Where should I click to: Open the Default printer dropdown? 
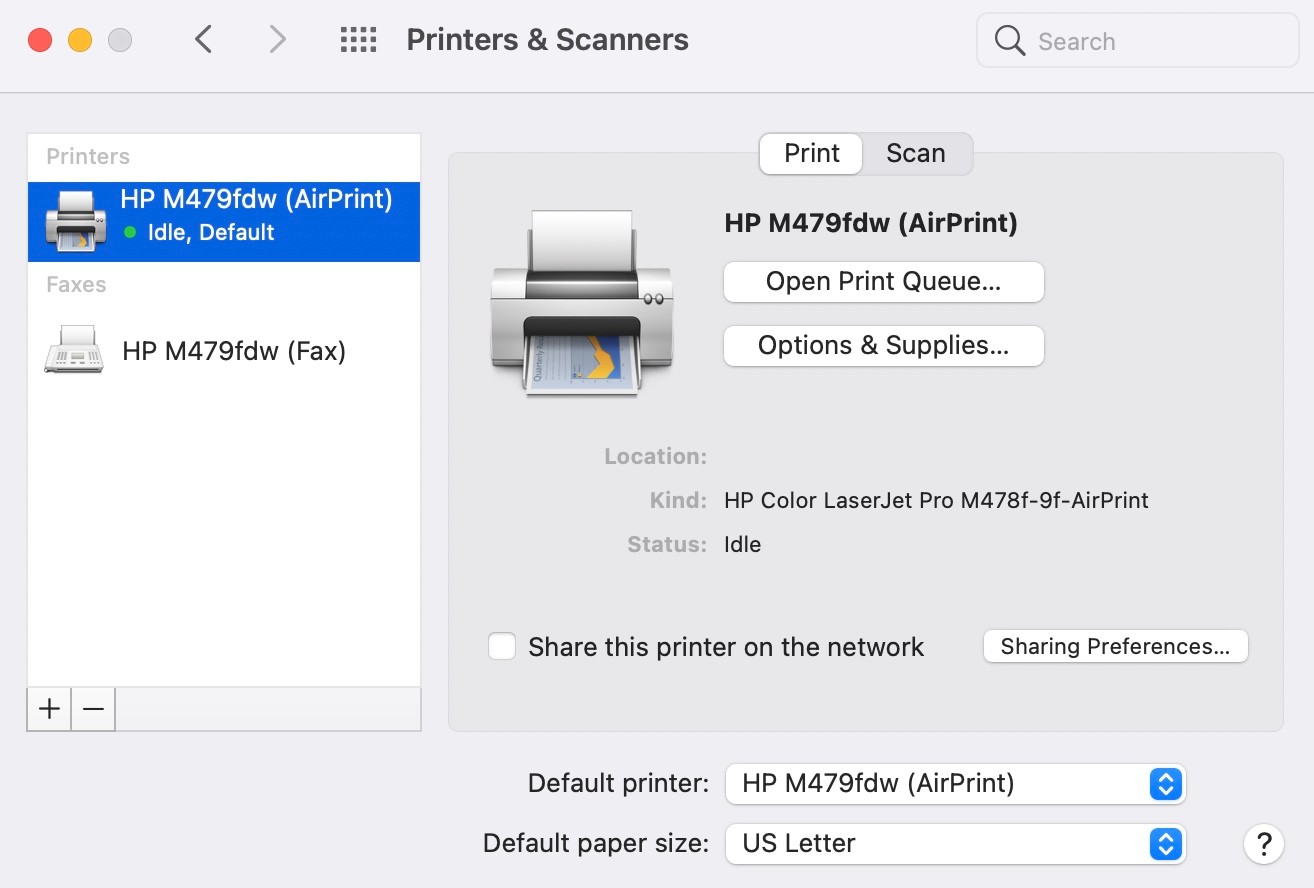954,783
